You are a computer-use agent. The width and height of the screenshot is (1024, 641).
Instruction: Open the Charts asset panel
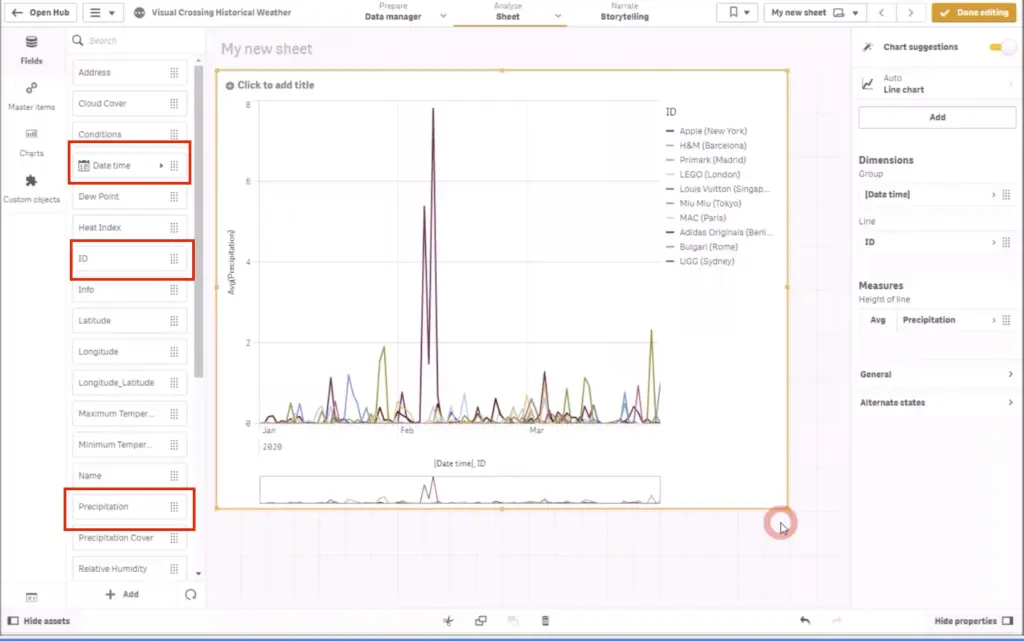(32, 141)
